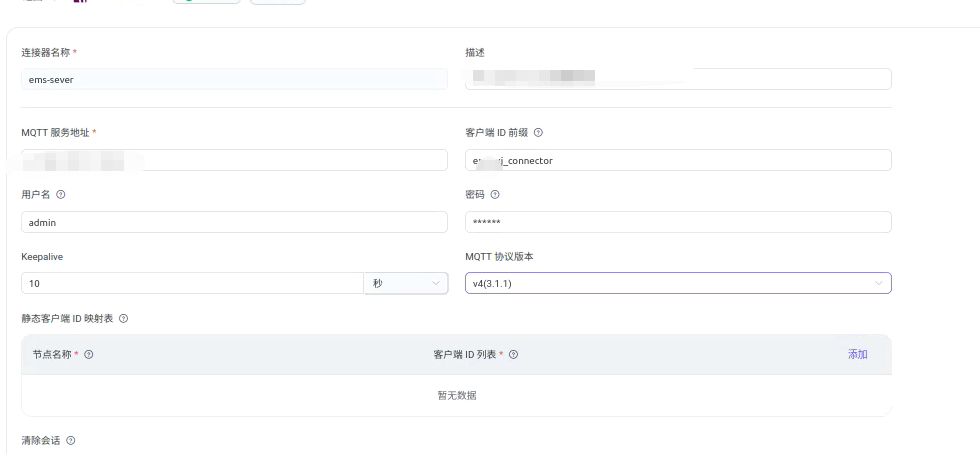The width and height of the screenshot is (980, 454).
Task: Expand the MQTT 协议版本 dropdown
Action: point(677,284)
